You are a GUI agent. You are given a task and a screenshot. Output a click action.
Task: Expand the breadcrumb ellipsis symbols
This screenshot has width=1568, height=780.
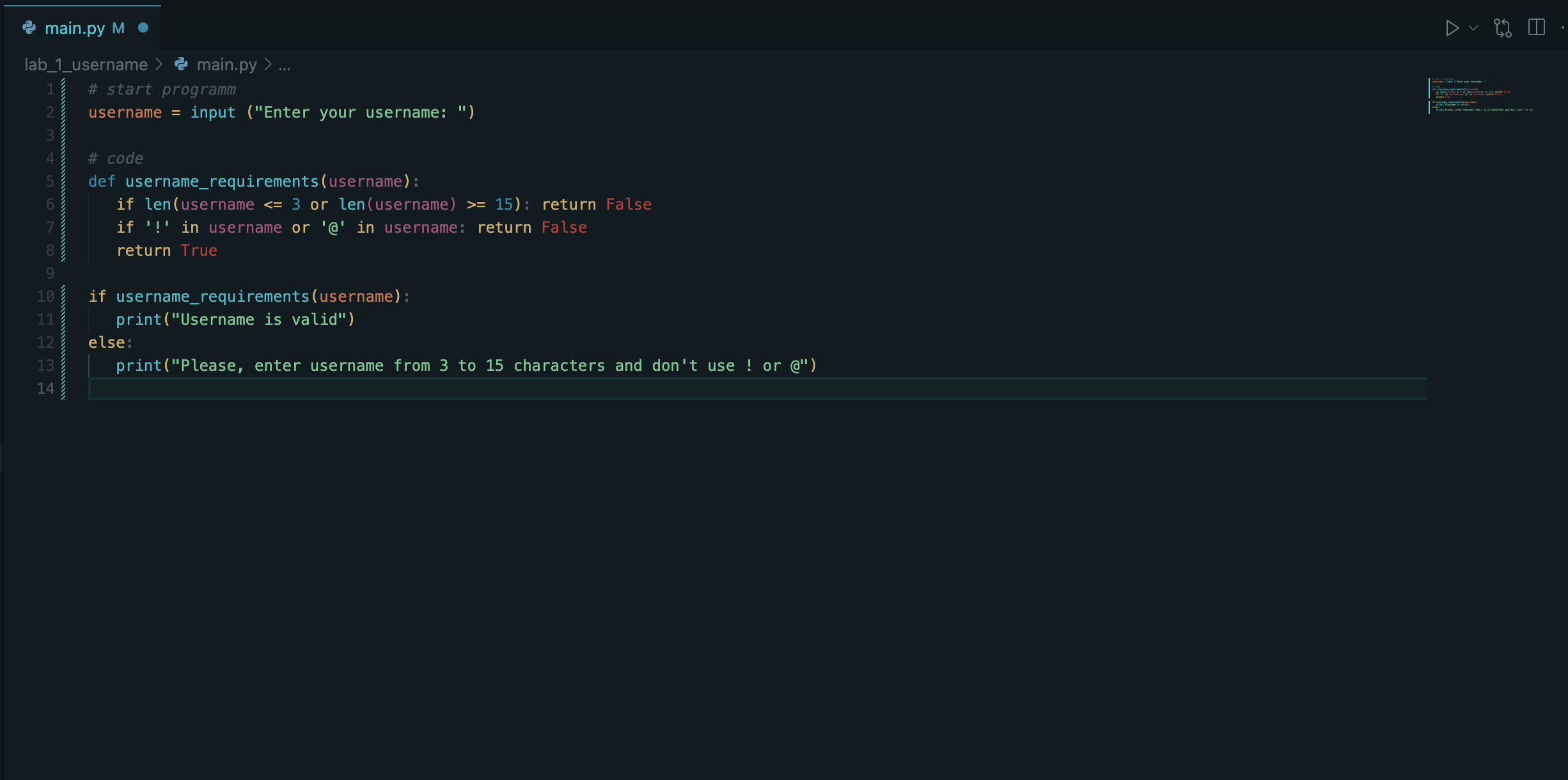pos(285,65)
